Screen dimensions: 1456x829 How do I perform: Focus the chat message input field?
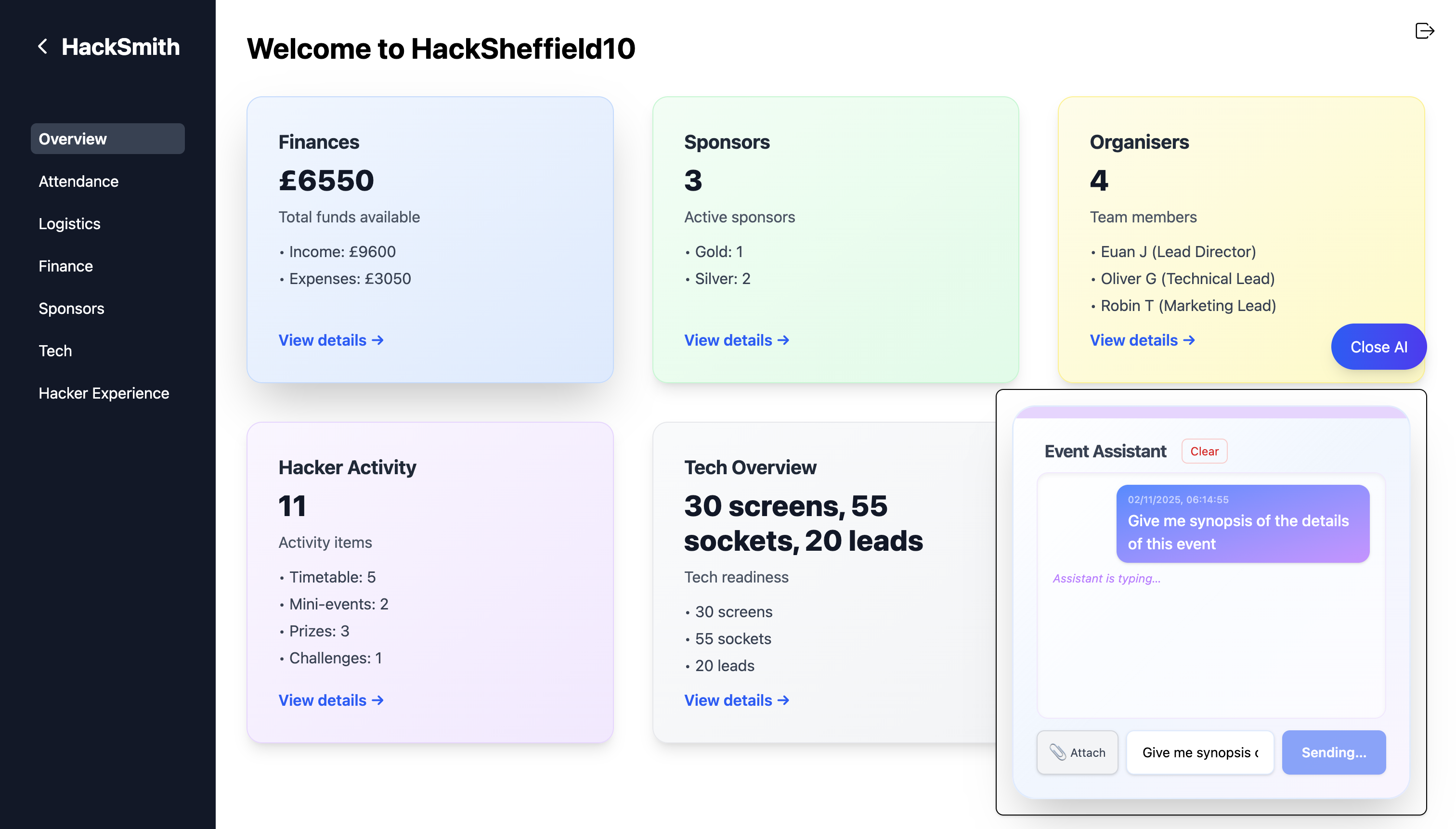[1199, 752]
